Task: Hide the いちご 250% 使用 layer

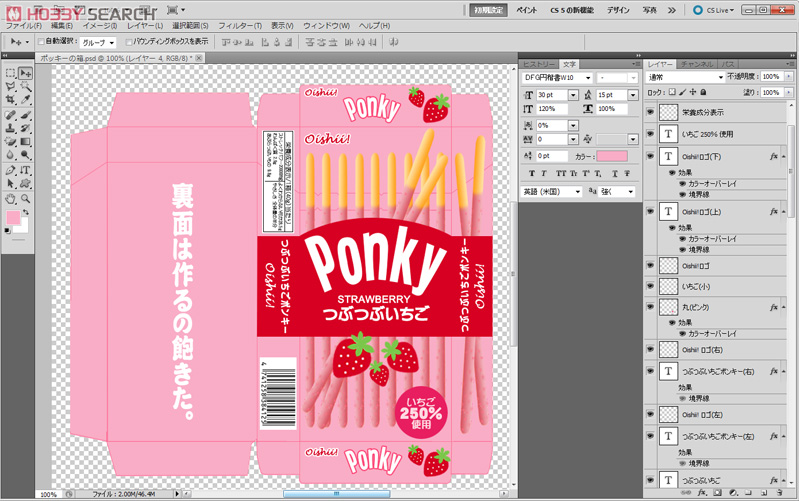Action: (650, 134)
